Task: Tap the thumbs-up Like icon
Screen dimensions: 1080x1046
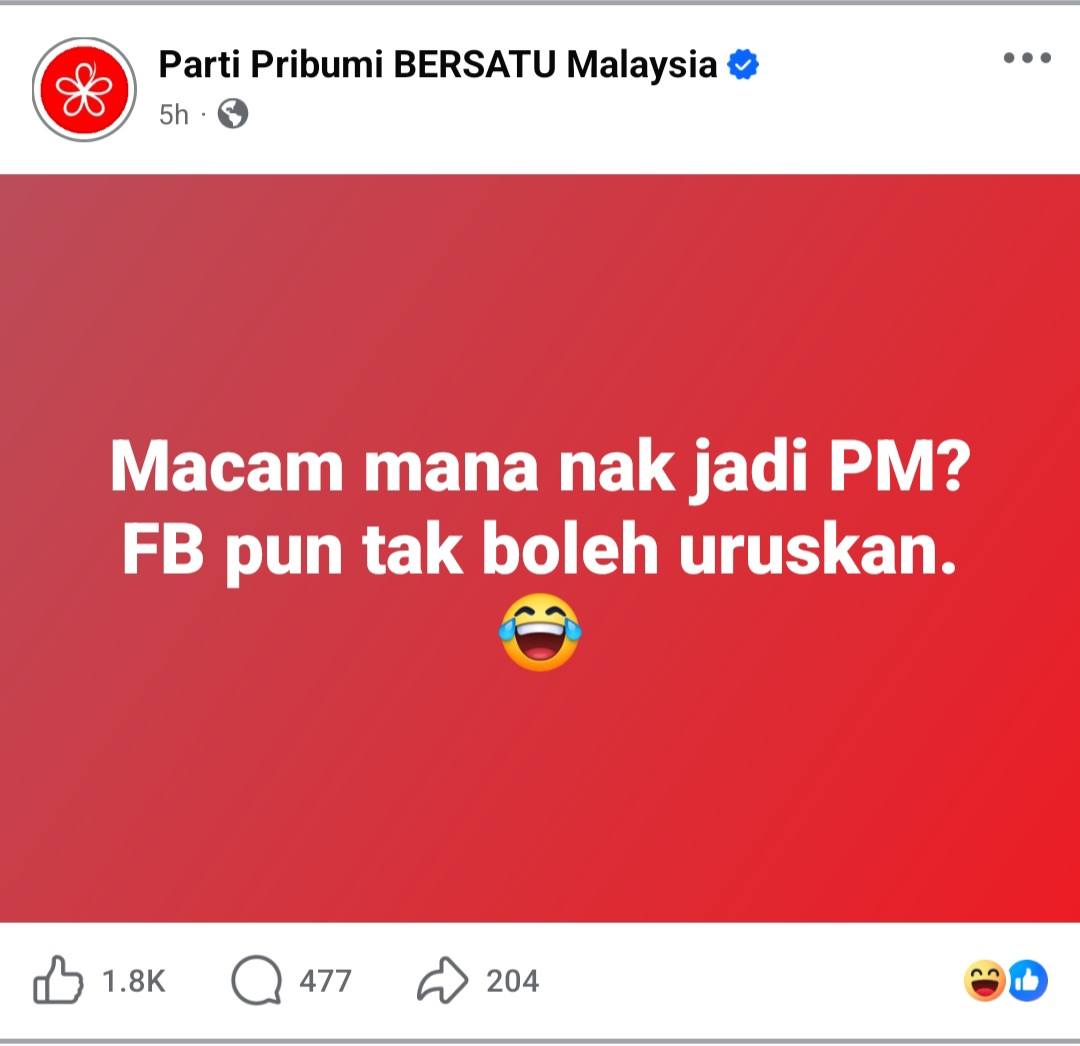Action: 58,979
